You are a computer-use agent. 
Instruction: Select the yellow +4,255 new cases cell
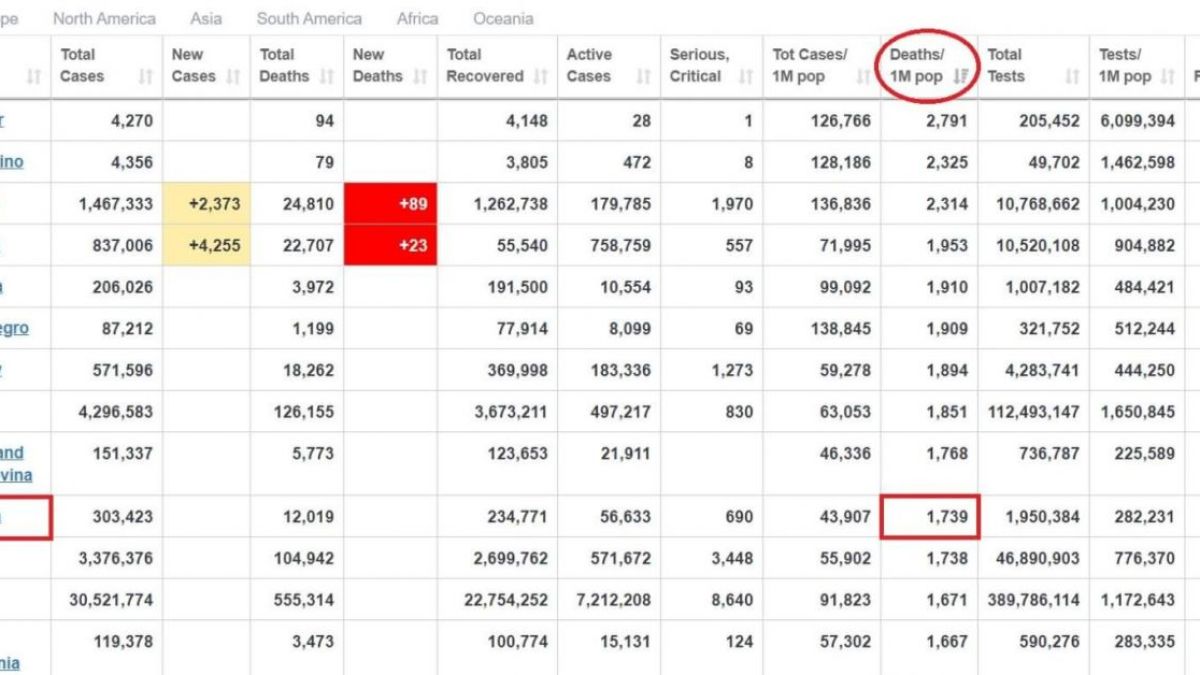[x=207, y=245]
